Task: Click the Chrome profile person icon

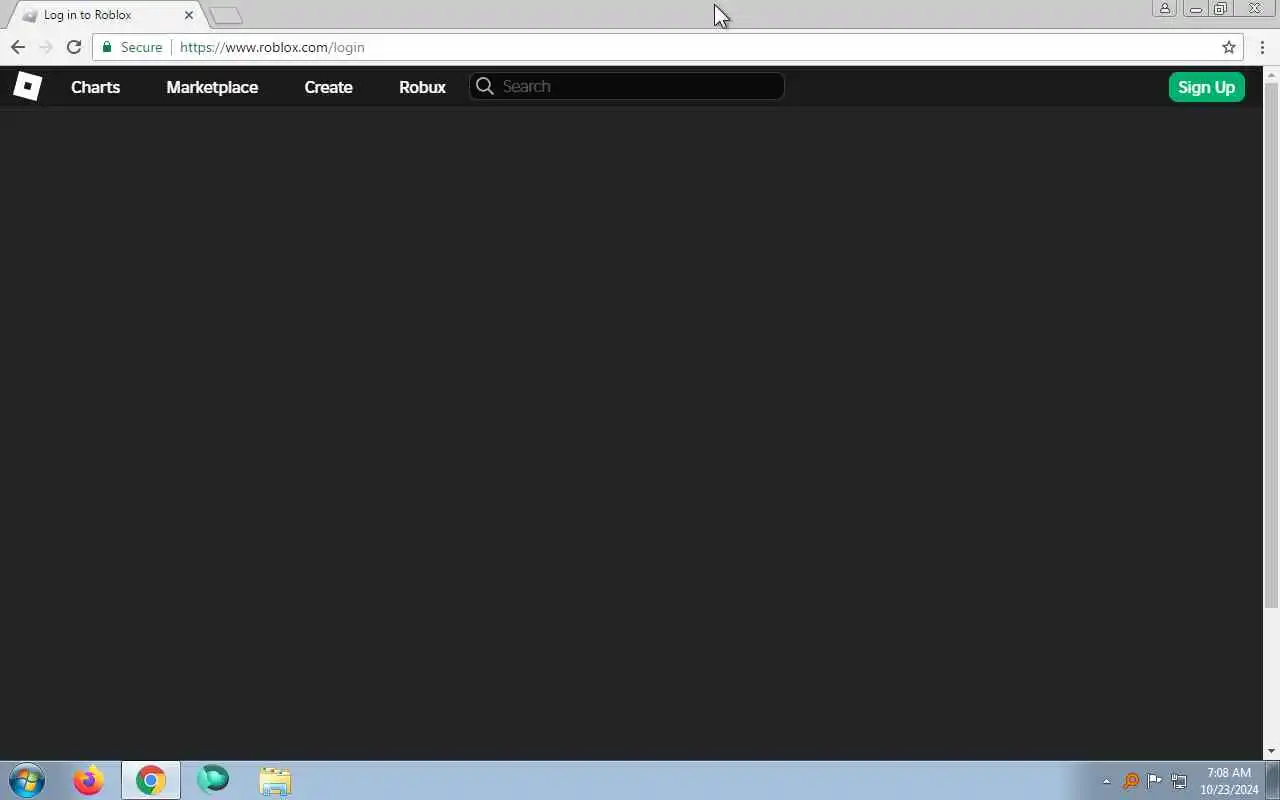Action: click(x=1165, y=9)
